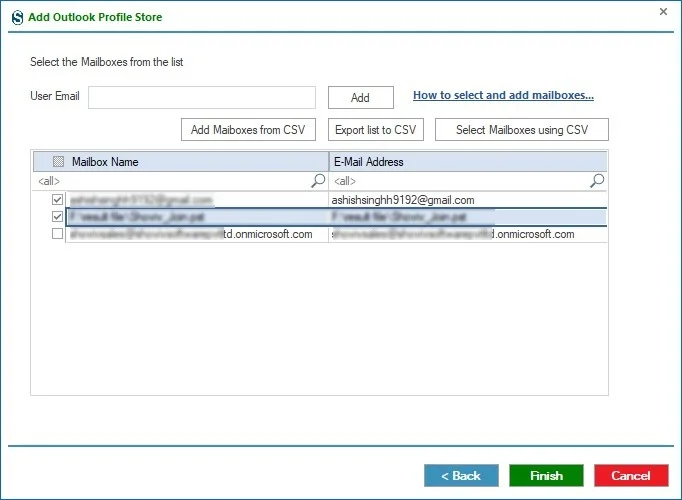Uncheck the ashishsinghh9192@gmail.com mailbox checkbox

click(x=57, y=200)
